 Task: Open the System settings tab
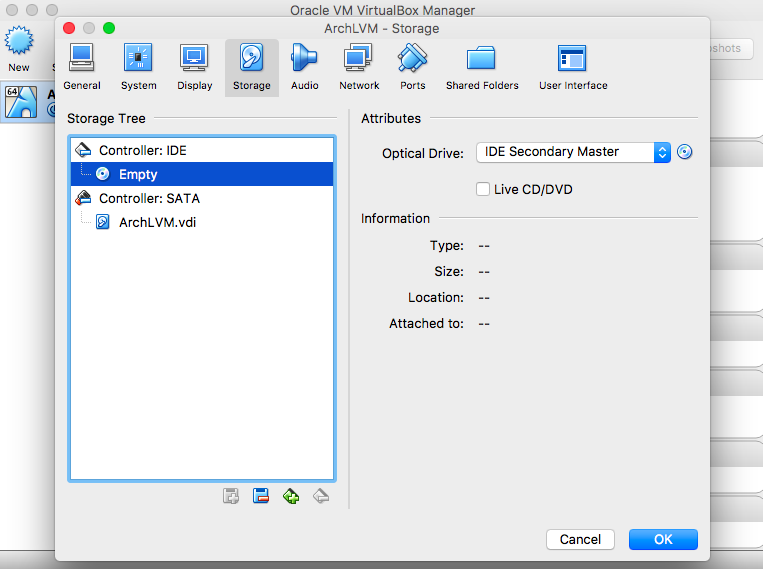pyautogui.click(x=139, y=68)
